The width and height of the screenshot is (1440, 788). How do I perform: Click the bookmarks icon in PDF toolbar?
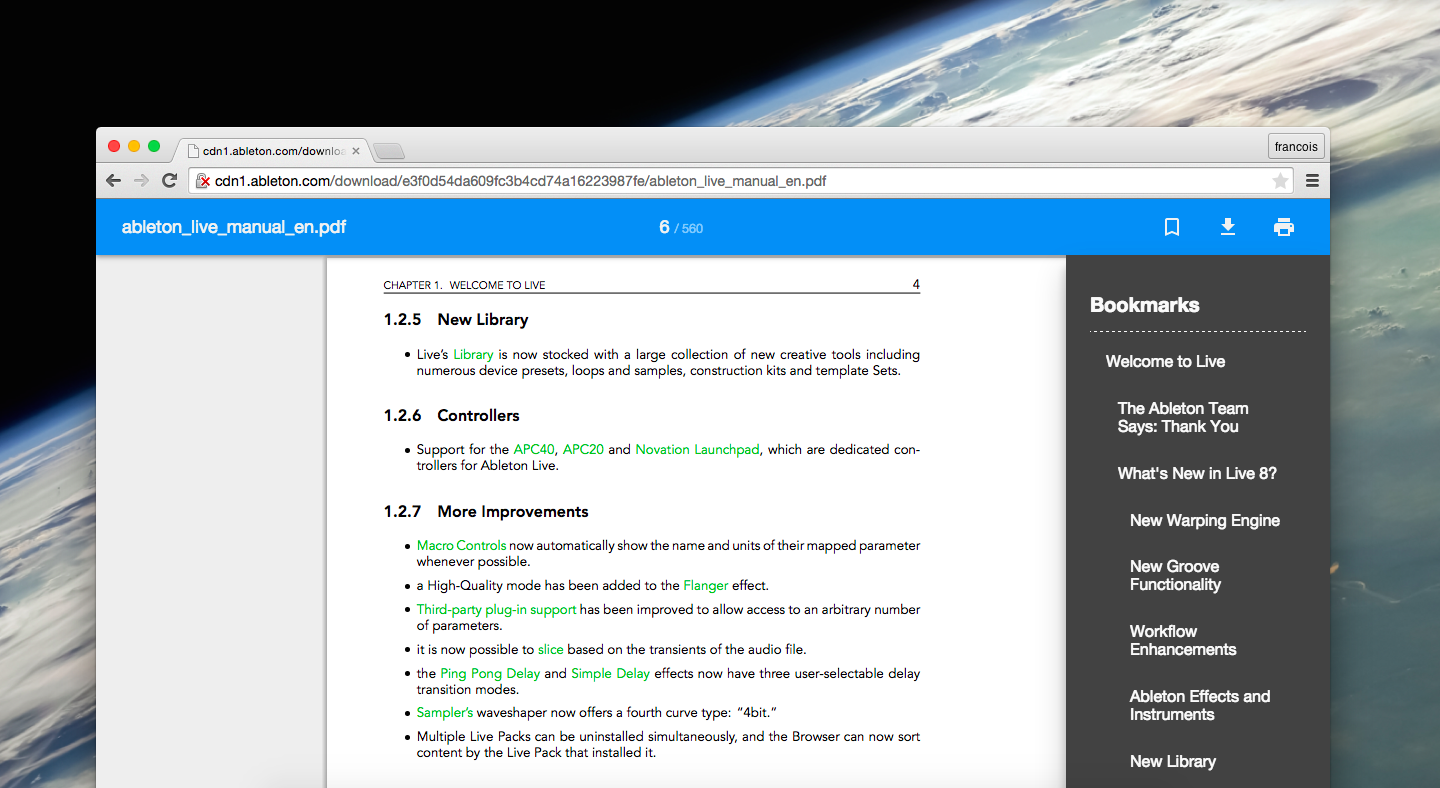[1172, 227]
